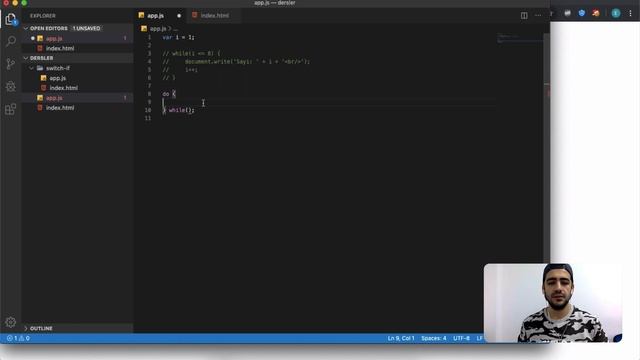Click the webcam video overlay
Viewport: 640px width, 360px height.
click(x=553, y=303)
